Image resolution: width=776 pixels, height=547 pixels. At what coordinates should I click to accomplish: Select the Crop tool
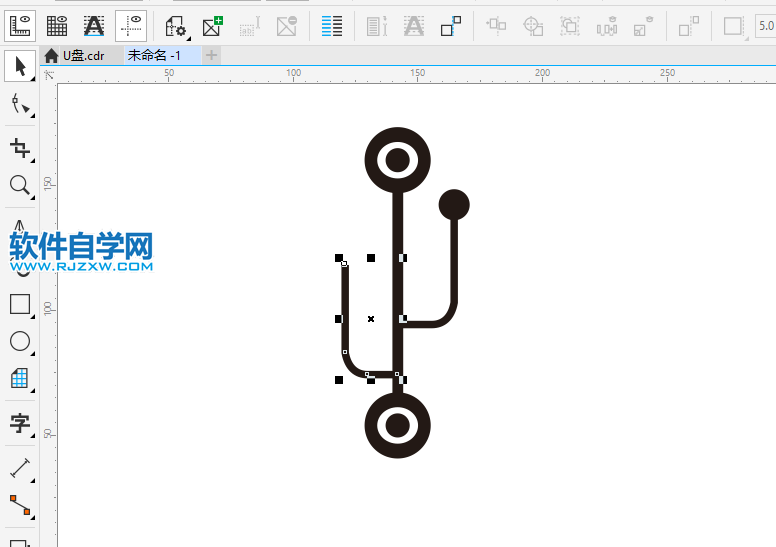(19, 149)
